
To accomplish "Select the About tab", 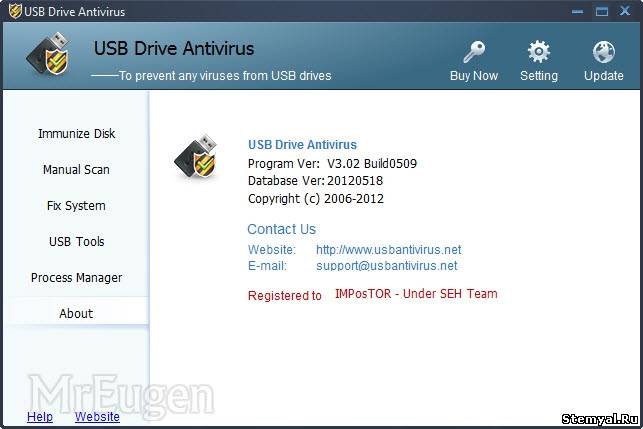I will [x=76, y=313].
